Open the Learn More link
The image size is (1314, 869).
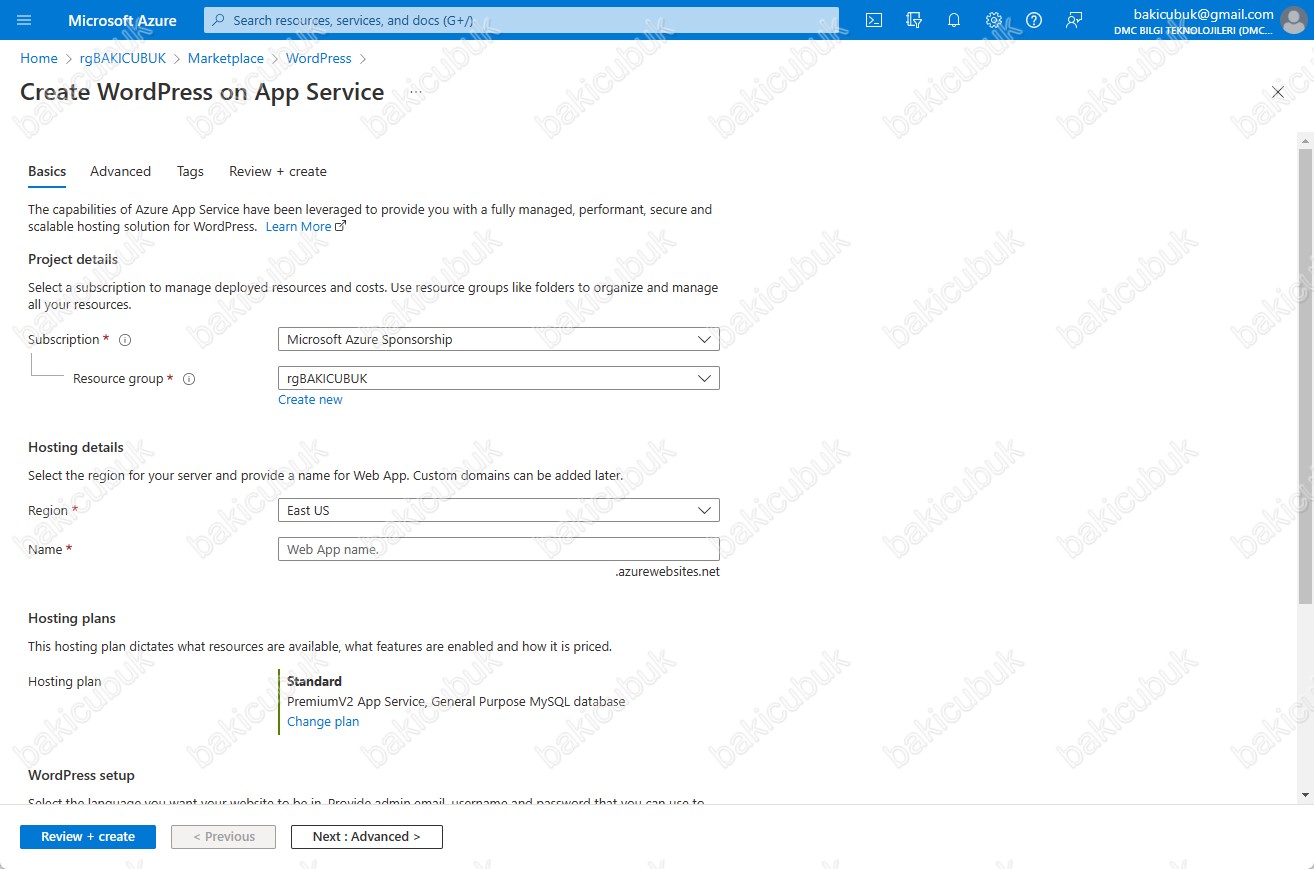305,227
